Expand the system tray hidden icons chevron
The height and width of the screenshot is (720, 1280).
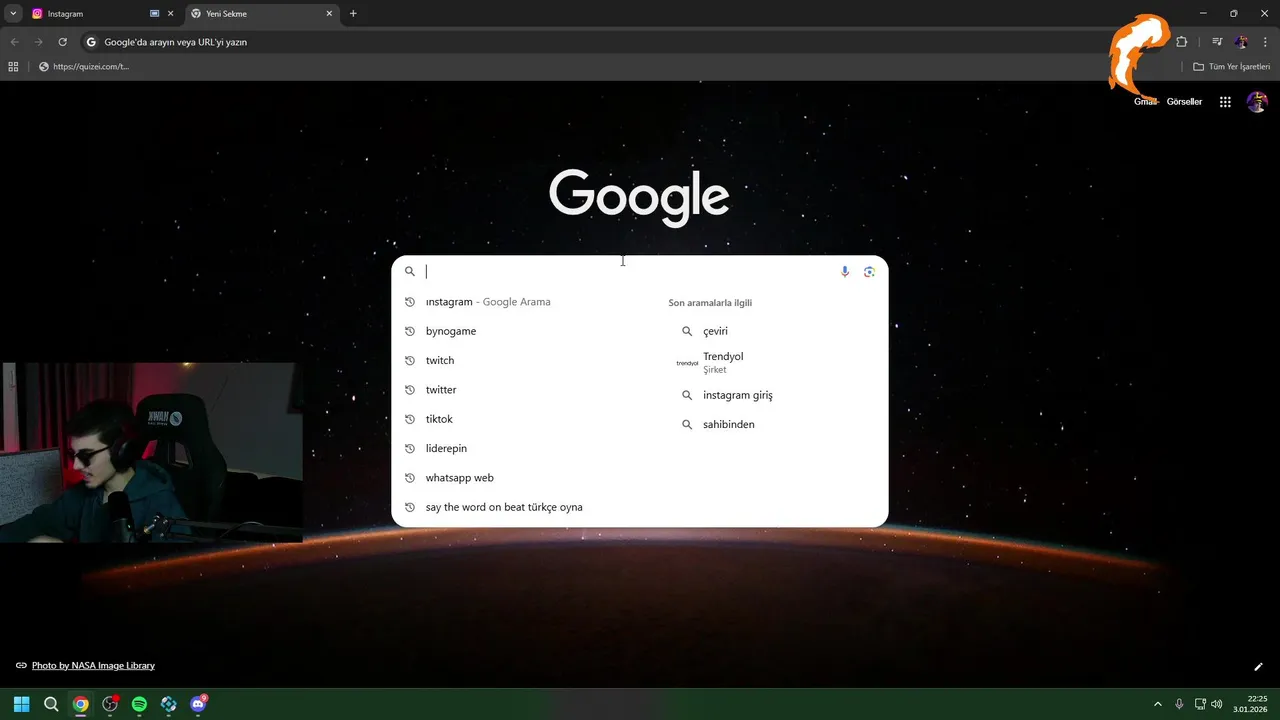1158,704
